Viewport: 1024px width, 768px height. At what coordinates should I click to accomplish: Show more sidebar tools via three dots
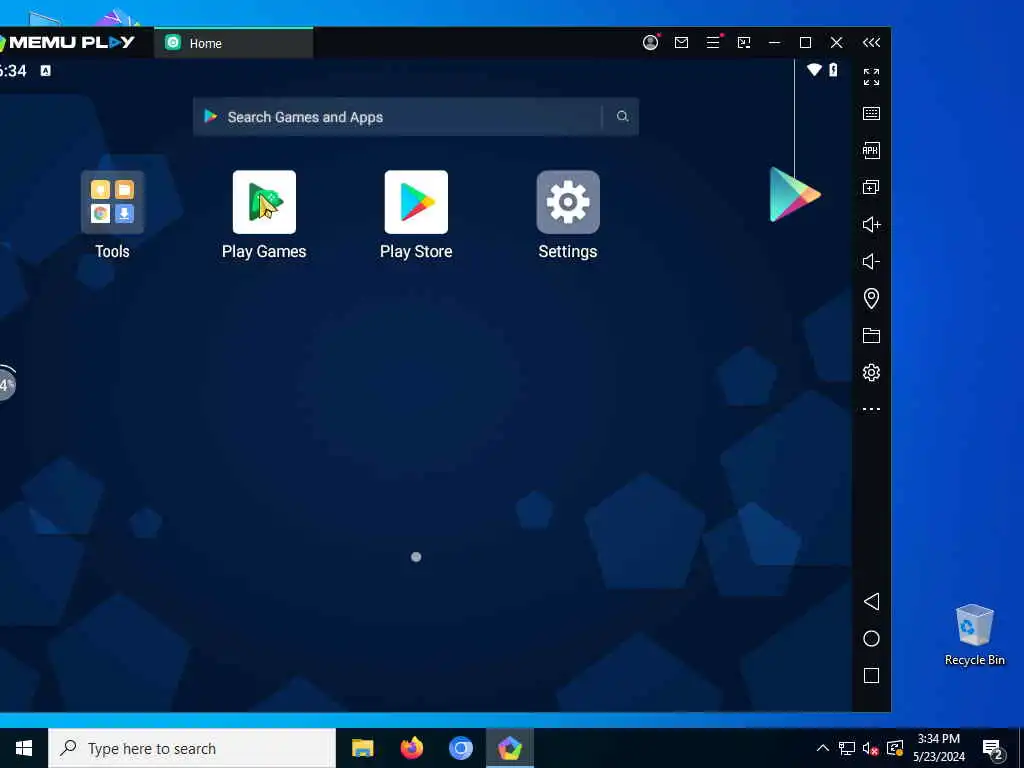pos(871,409)
